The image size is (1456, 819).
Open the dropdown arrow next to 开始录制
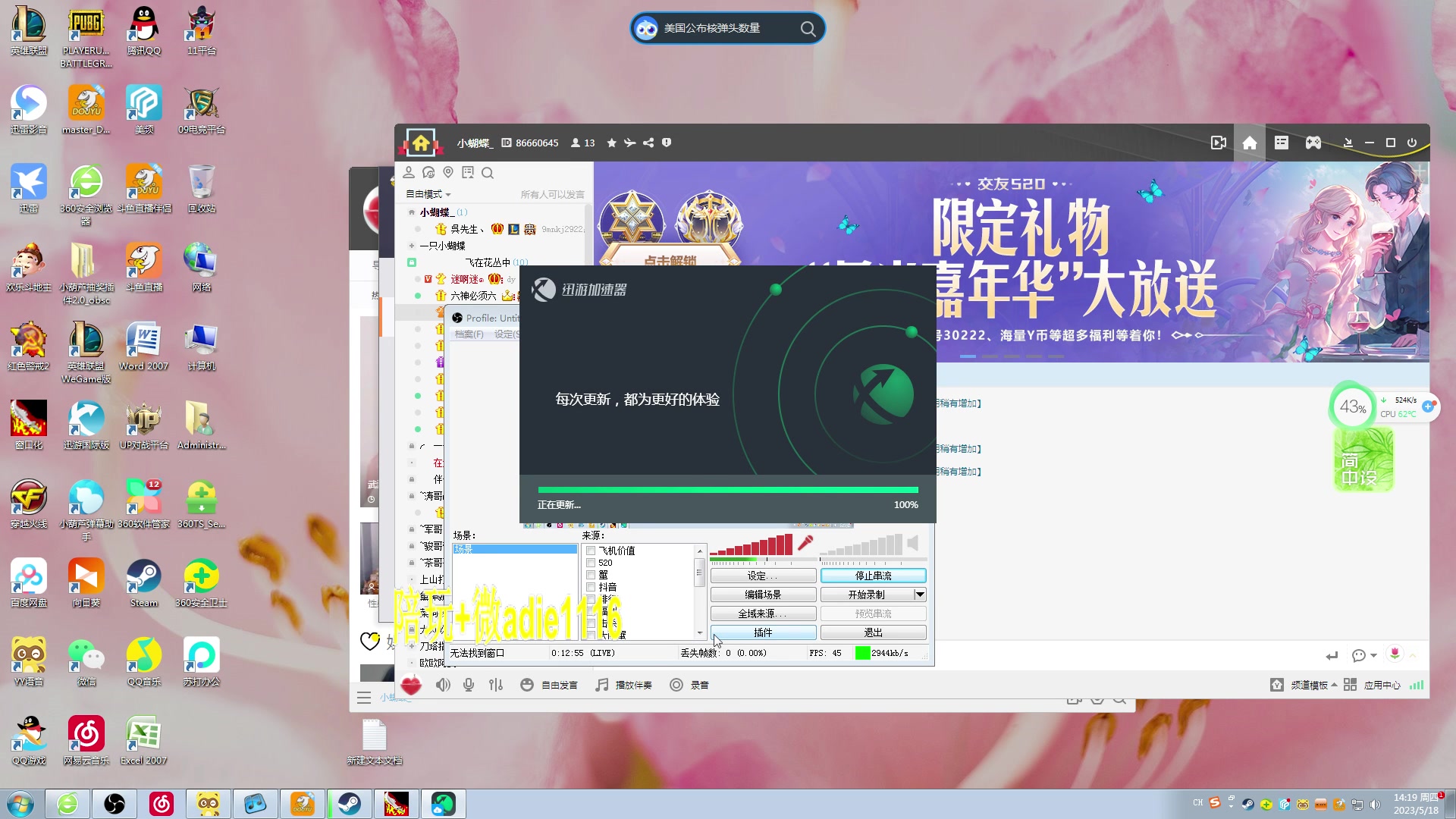920,595
